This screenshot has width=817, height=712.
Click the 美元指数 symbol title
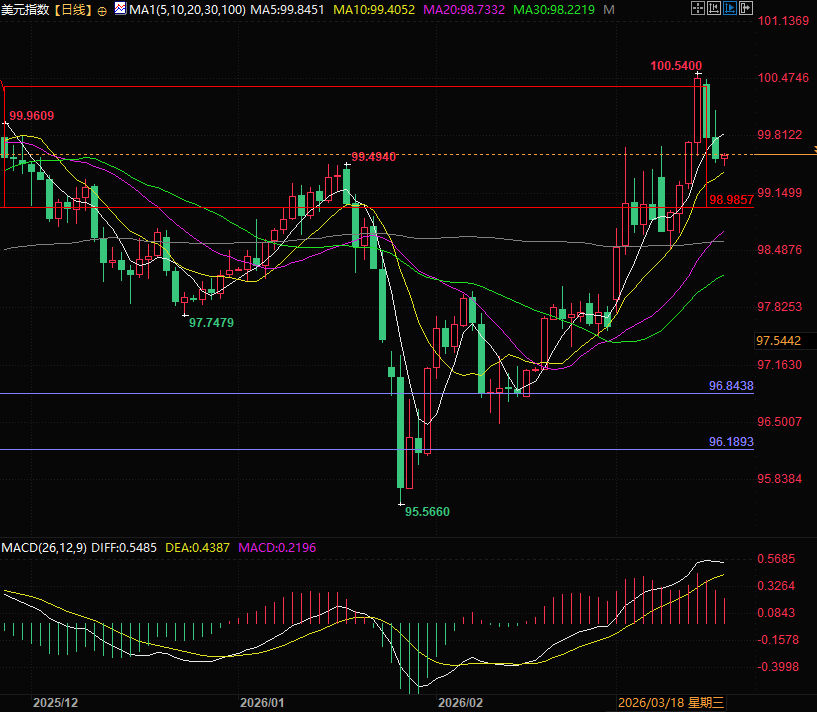coord(25,10)
